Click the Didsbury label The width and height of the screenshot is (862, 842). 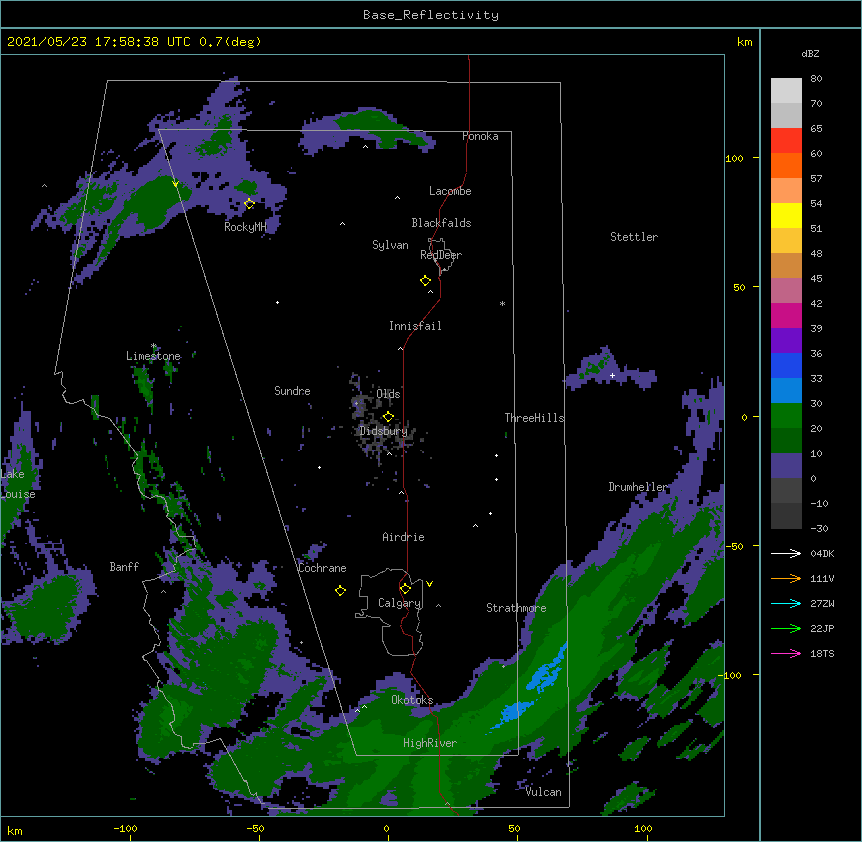coord(383,431)
